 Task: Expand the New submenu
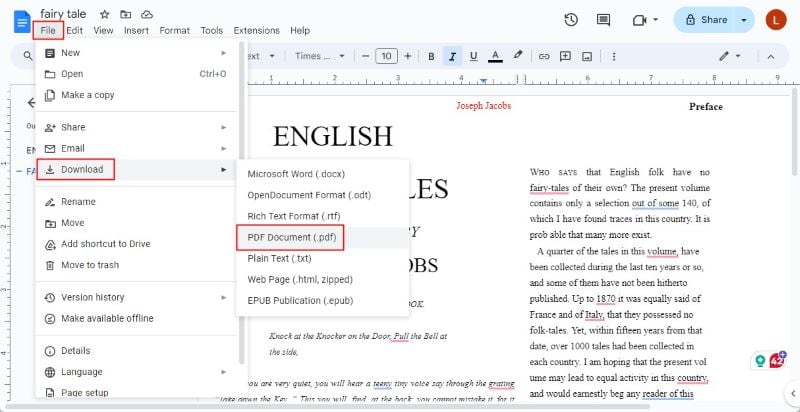pyautogui.click(x=136, y=53)
